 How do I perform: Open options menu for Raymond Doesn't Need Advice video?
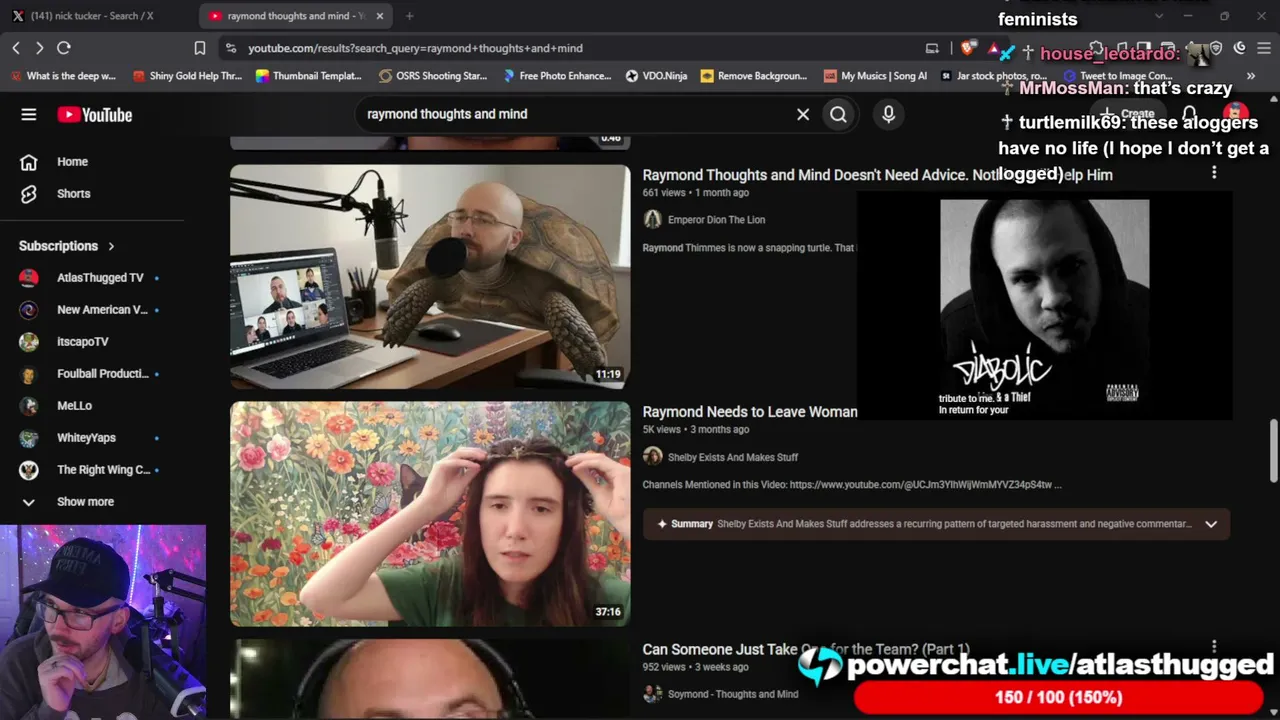coord(1214,173)
